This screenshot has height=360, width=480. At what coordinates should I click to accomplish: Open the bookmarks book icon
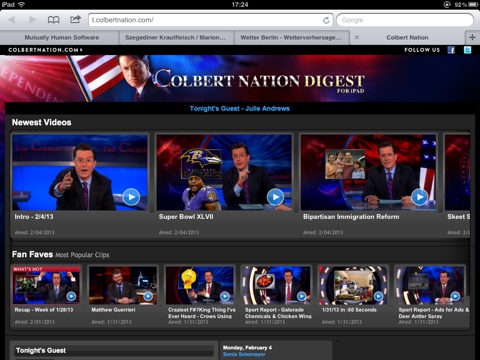(53, 20)
